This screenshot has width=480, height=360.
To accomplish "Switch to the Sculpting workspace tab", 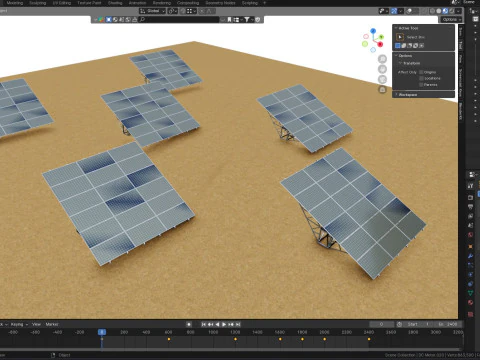I will click(37, 3).
